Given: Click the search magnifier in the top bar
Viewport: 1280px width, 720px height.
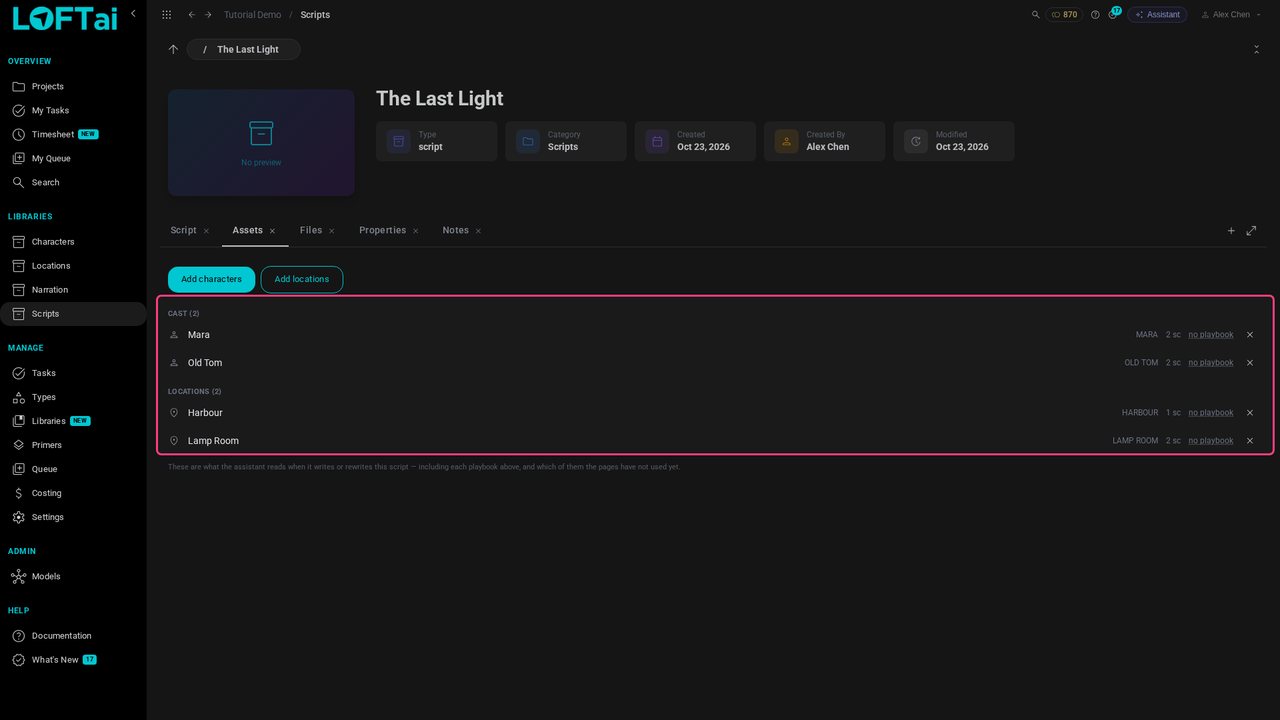Looking at the screenshot, I should click(x=1035, y=15).
